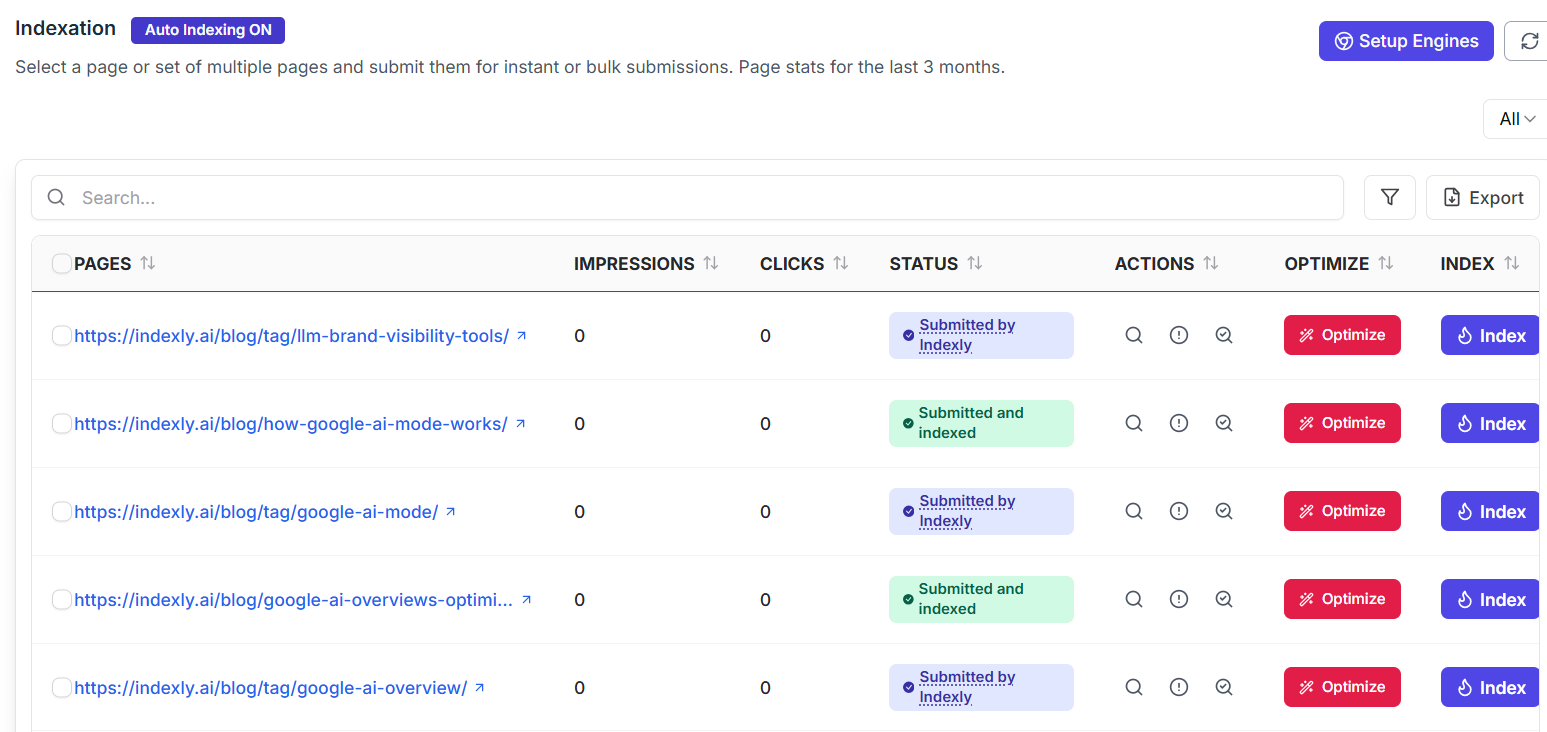
Task: Click the Setup Engines button
Action: tap(1405, 41)
